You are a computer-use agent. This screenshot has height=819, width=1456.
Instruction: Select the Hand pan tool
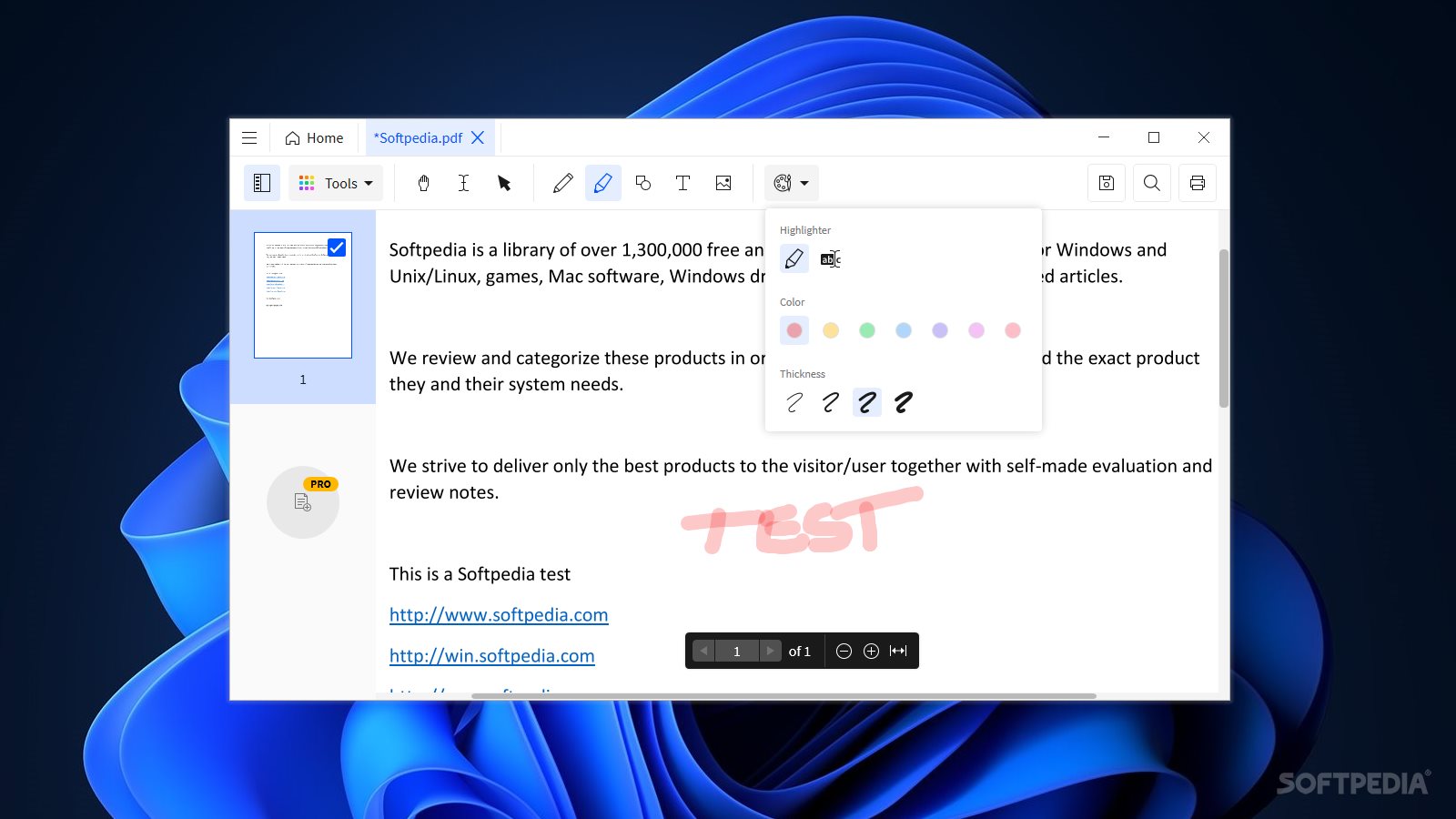423,183
